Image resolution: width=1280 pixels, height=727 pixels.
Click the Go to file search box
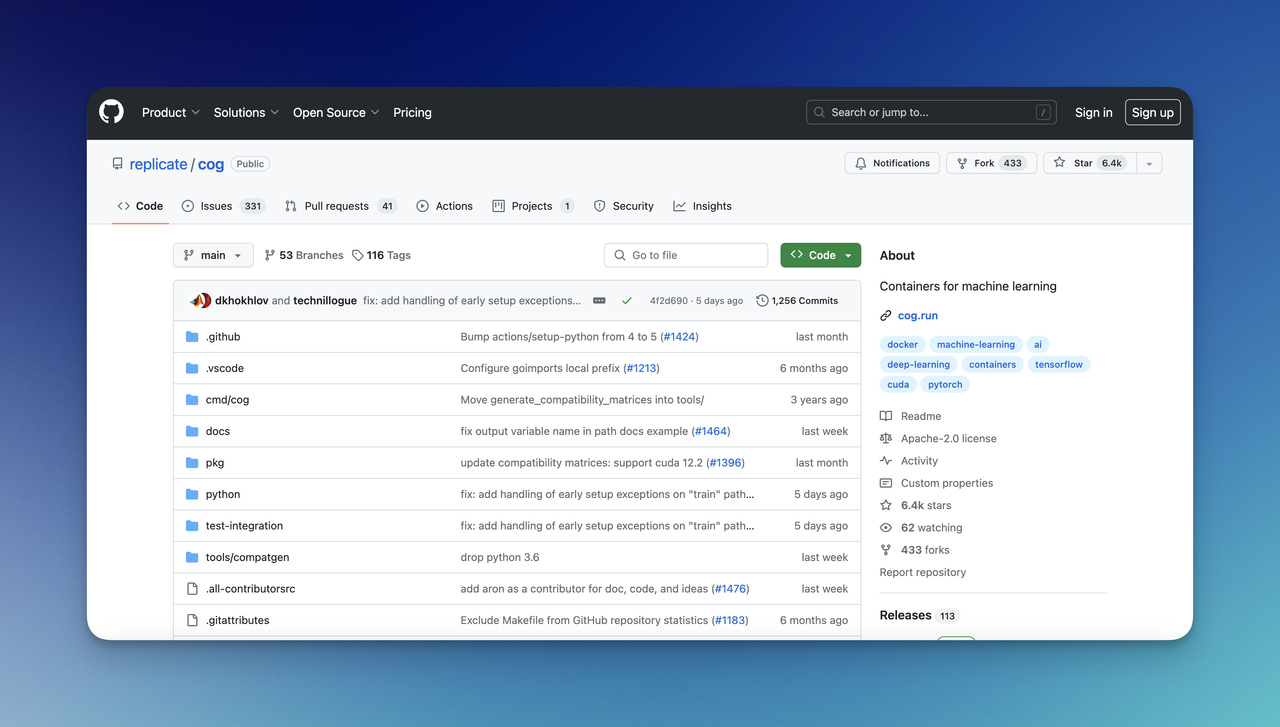point(685,255)
